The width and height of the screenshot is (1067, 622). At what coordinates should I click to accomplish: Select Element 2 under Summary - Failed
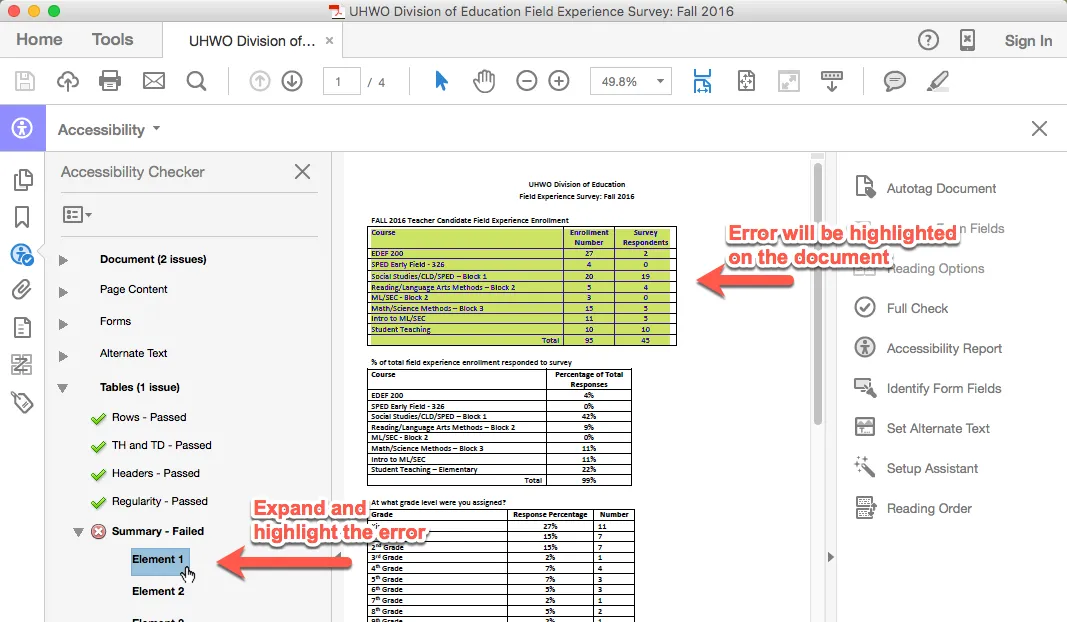click(x=159, y=591)
